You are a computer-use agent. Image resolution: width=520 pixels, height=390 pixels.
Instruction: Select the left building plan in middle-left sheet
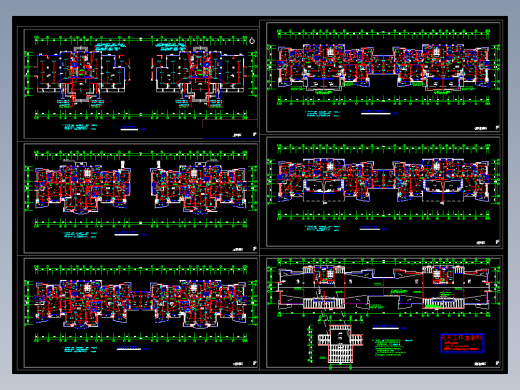coord(83,188)
